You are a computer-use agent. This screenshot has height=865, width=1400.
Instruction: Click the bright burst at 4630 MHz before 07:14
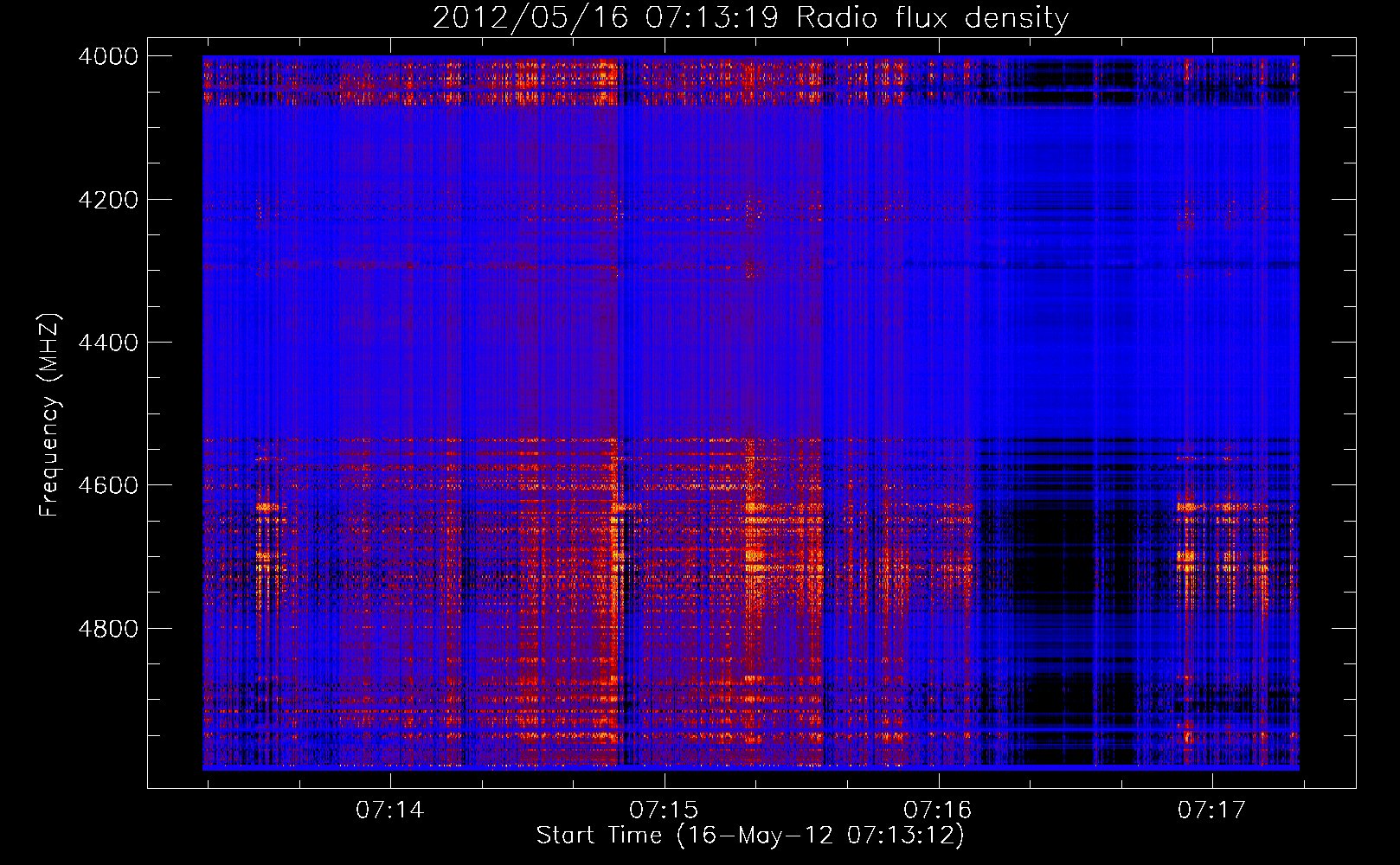(x=268, y=508)
